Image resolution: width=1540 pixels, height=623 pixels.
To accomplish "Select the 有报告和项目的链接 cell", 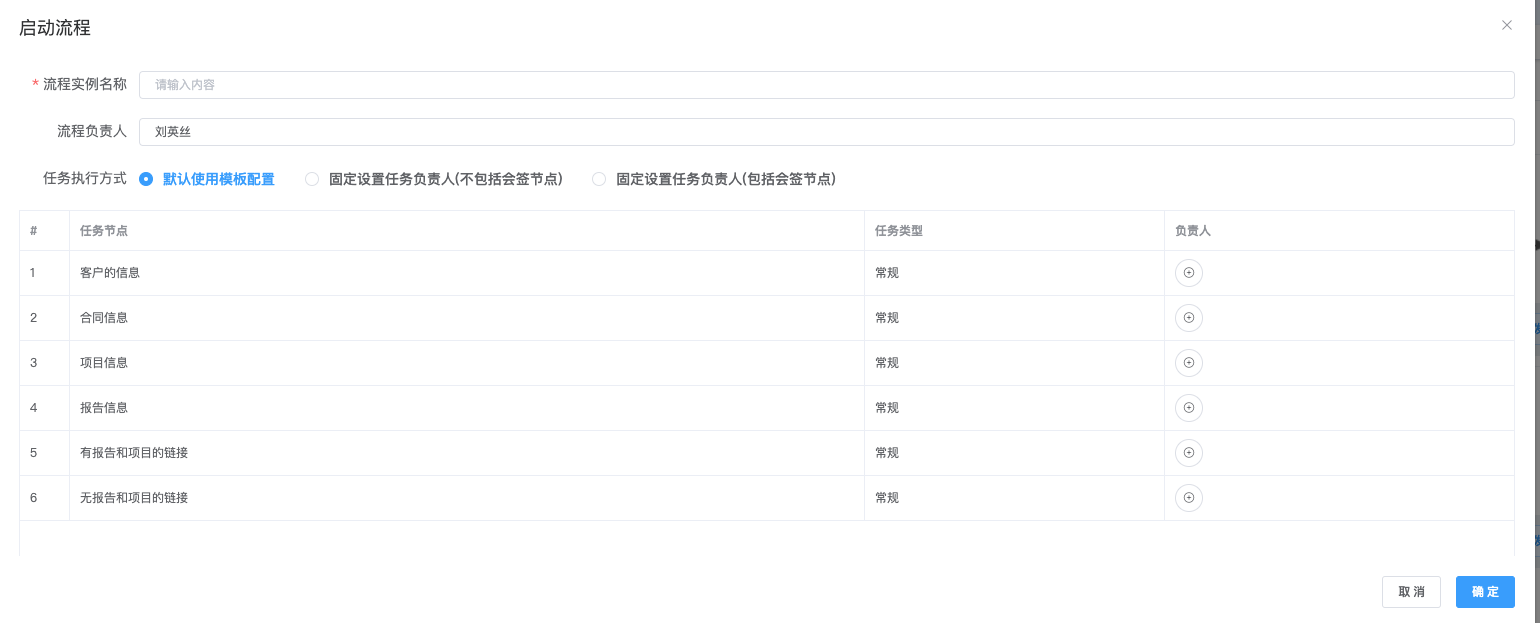I will click(466, 452).
